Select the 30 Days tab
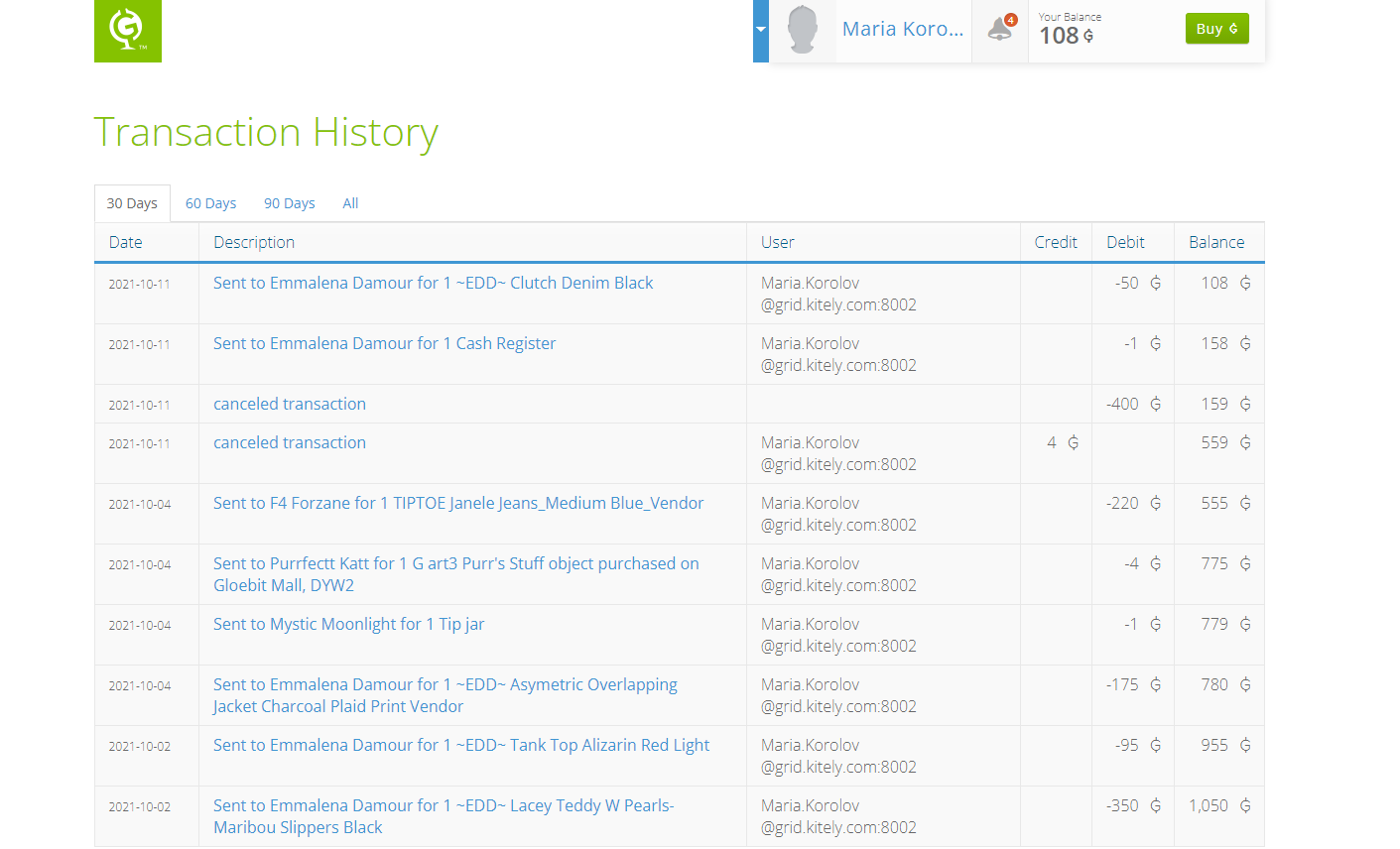This screenshot has width=1400, height=849. pyautogui.click(x=132, y=203)
